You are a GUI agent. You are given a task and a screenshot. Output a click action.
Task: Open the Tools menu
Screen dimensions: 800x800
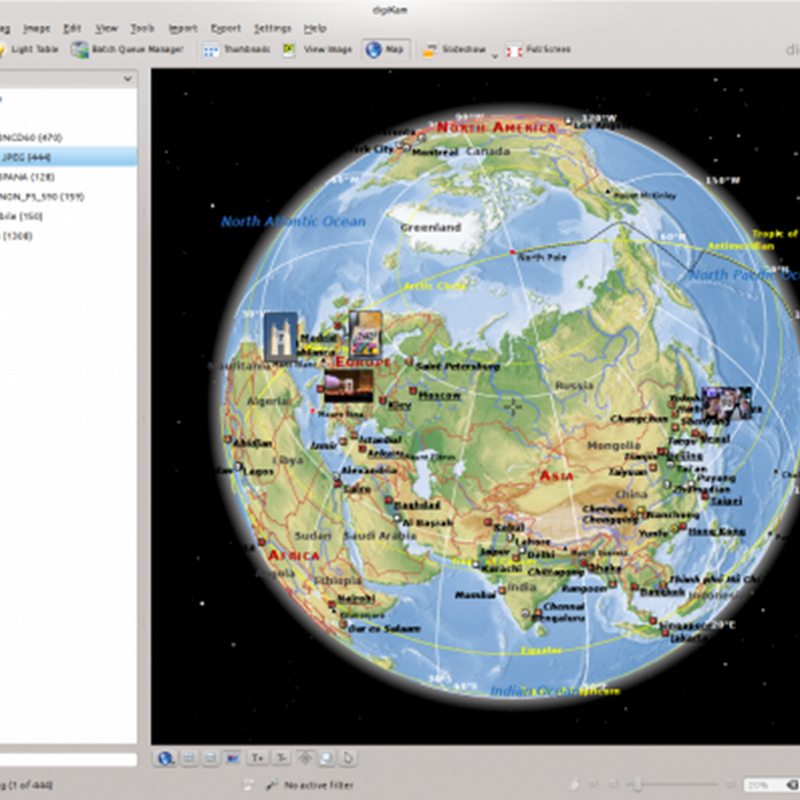point(142,28)
